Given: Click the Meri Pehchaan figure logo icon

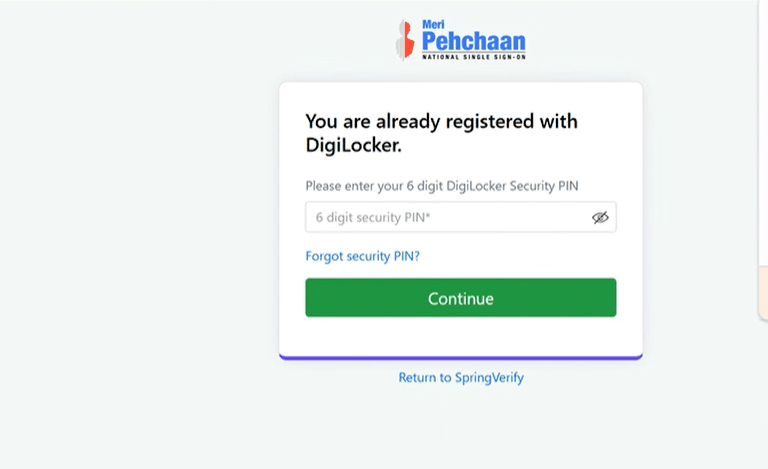Looking at the screenshot, I should pyautogui.click(x=404, y=40).
